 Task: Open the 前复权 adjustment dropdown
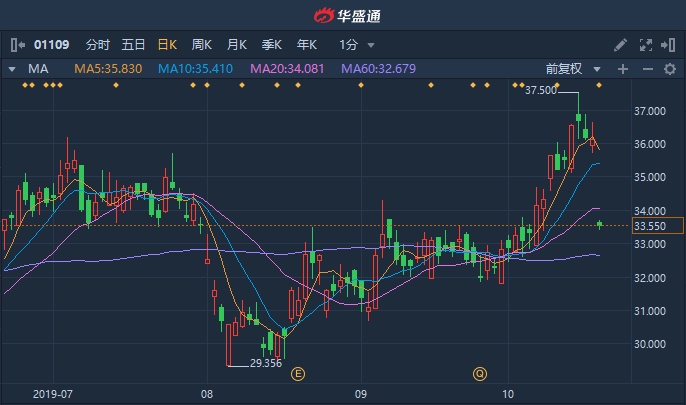point(574,69)
